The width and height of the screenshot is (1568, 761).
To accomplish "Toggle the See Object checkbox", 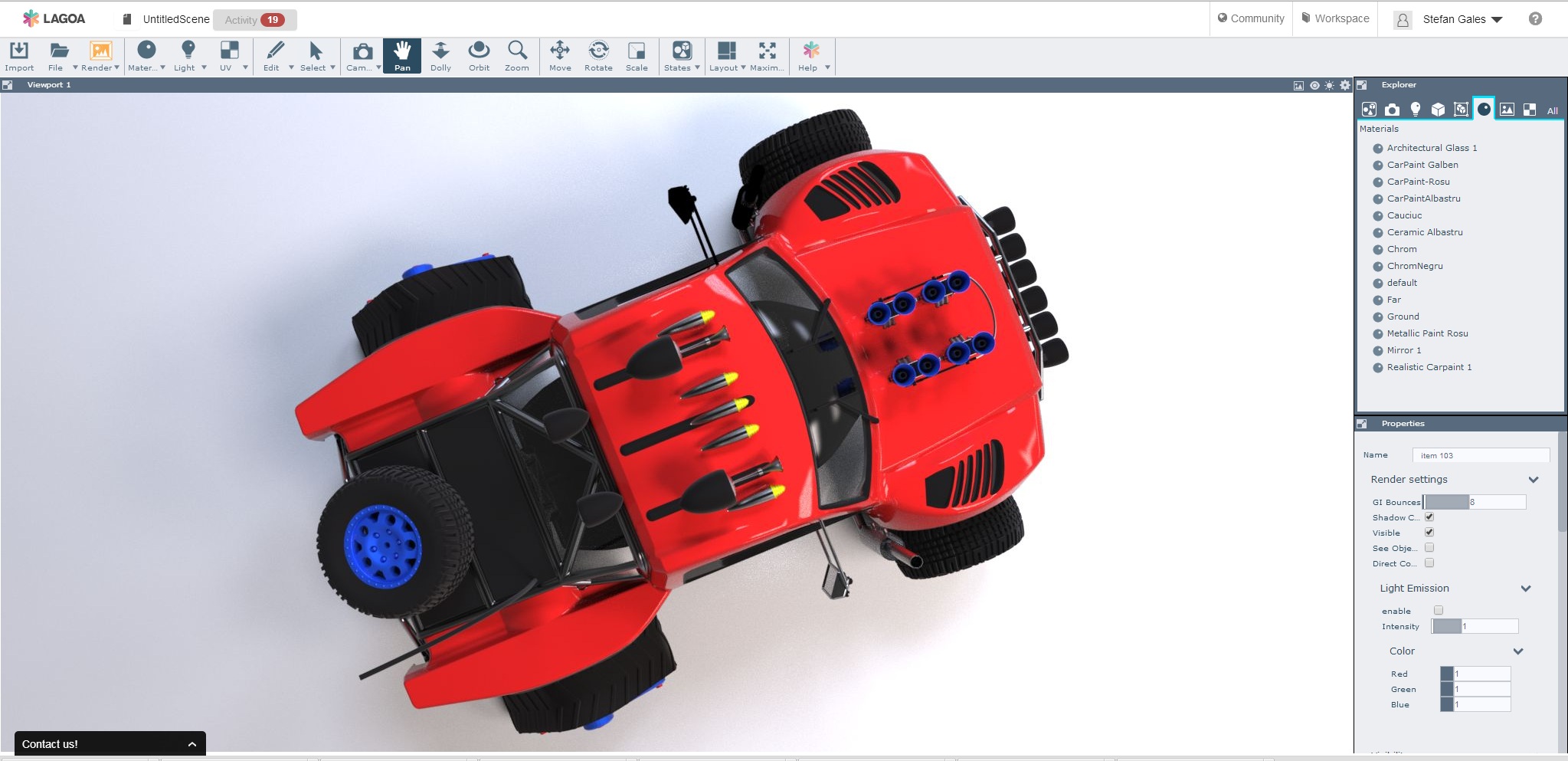I will pyautogui.click(x=1429, y=548).
